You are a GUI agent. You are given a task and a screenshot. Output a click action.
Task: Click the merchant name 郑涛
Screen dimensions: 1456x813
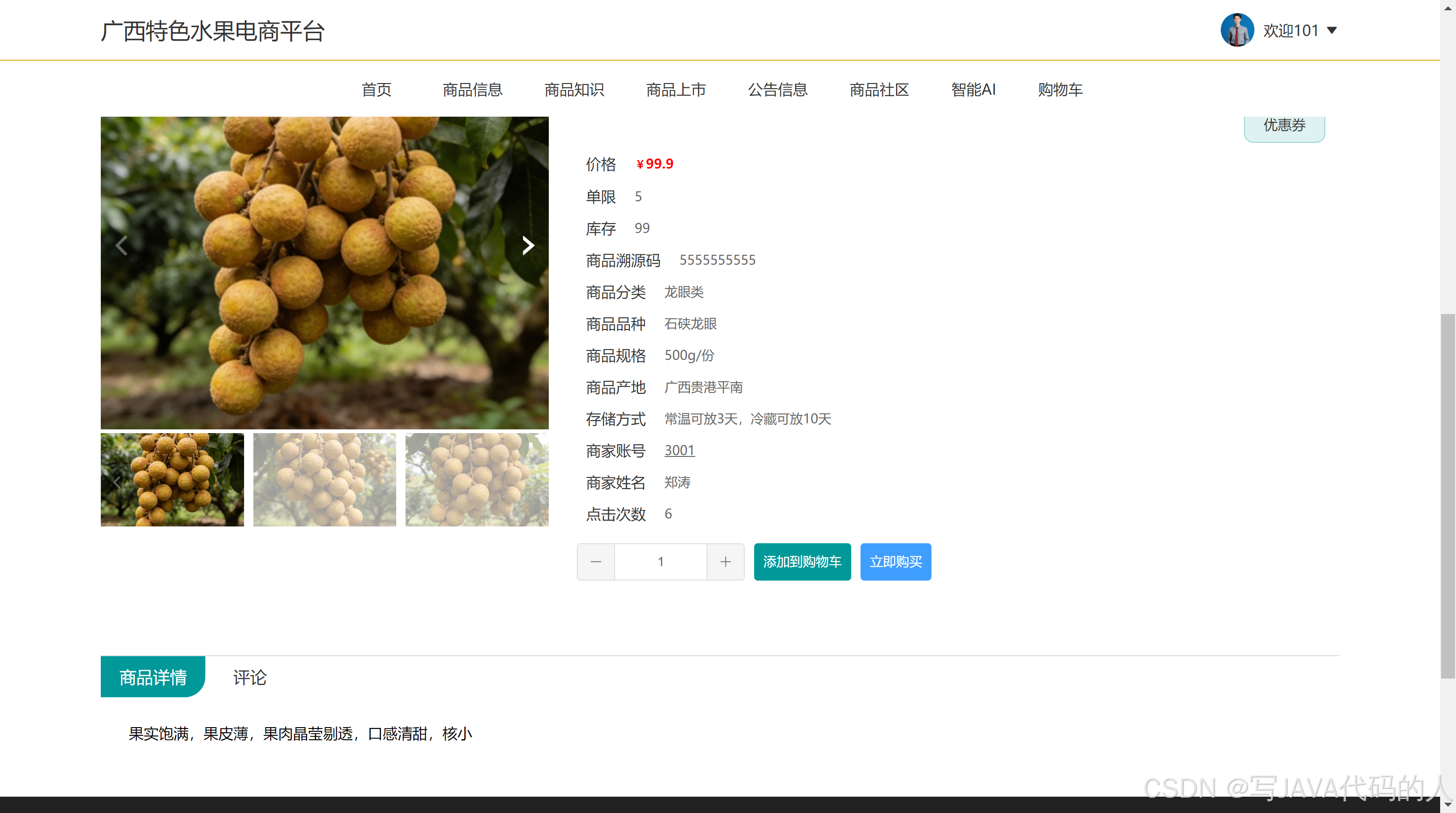coord(677,482)
